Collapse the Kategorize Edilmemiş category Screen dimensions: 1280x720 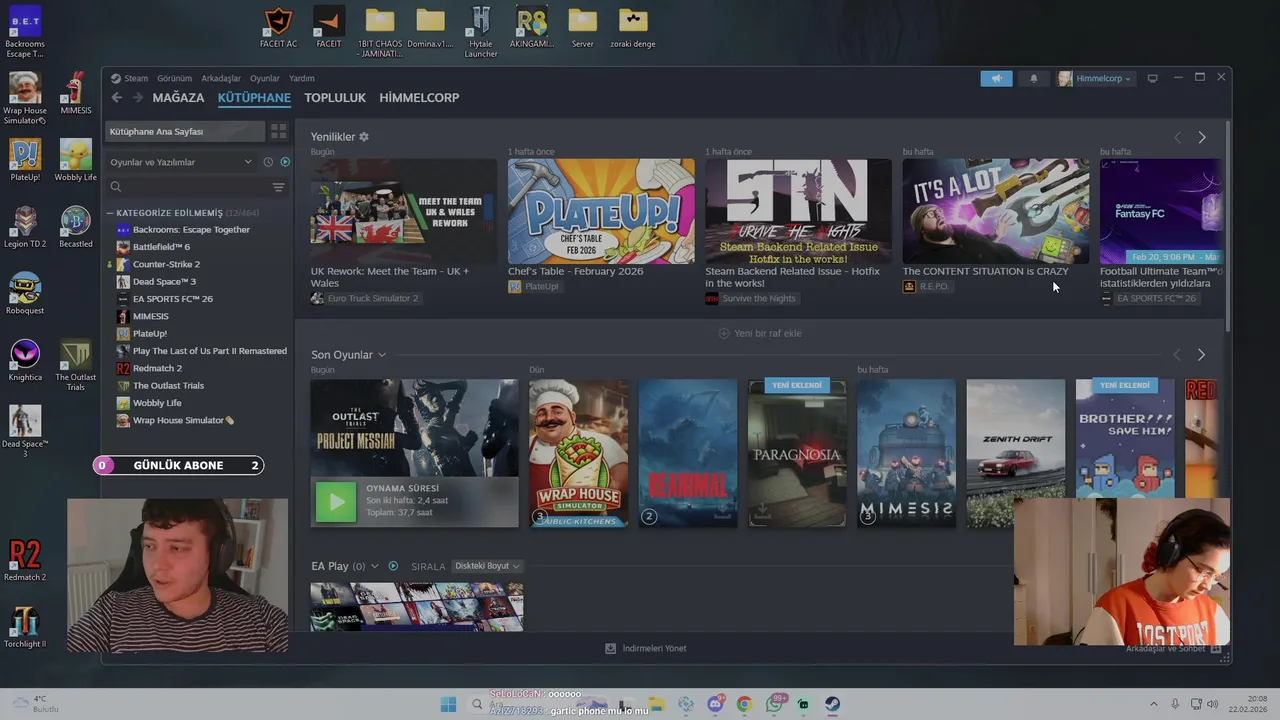[111, 213]
